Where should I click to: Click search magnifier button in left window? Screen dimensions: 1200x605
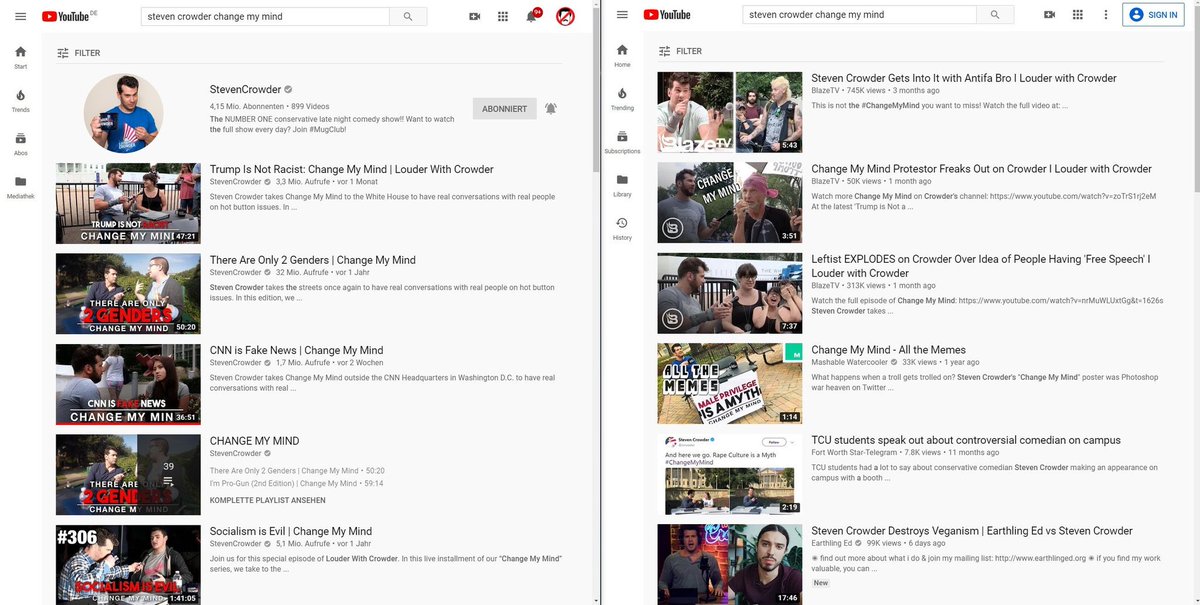[x=408, y=16]
